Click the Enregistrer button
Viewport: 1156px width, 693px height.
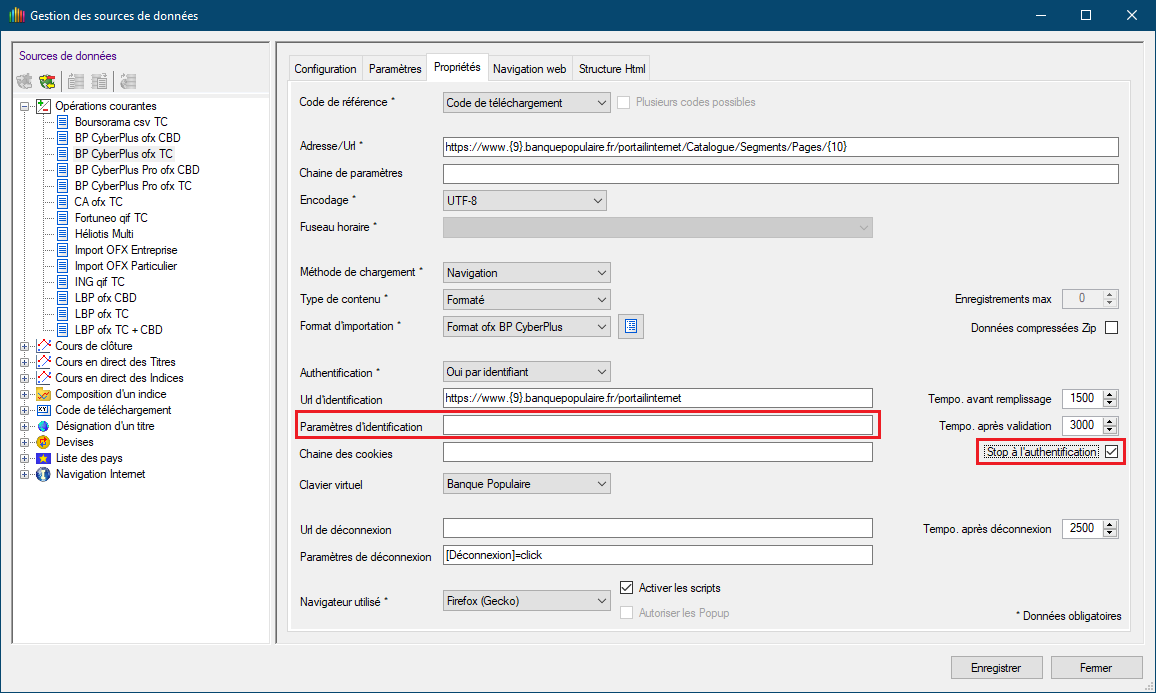[x=995, y=667]
